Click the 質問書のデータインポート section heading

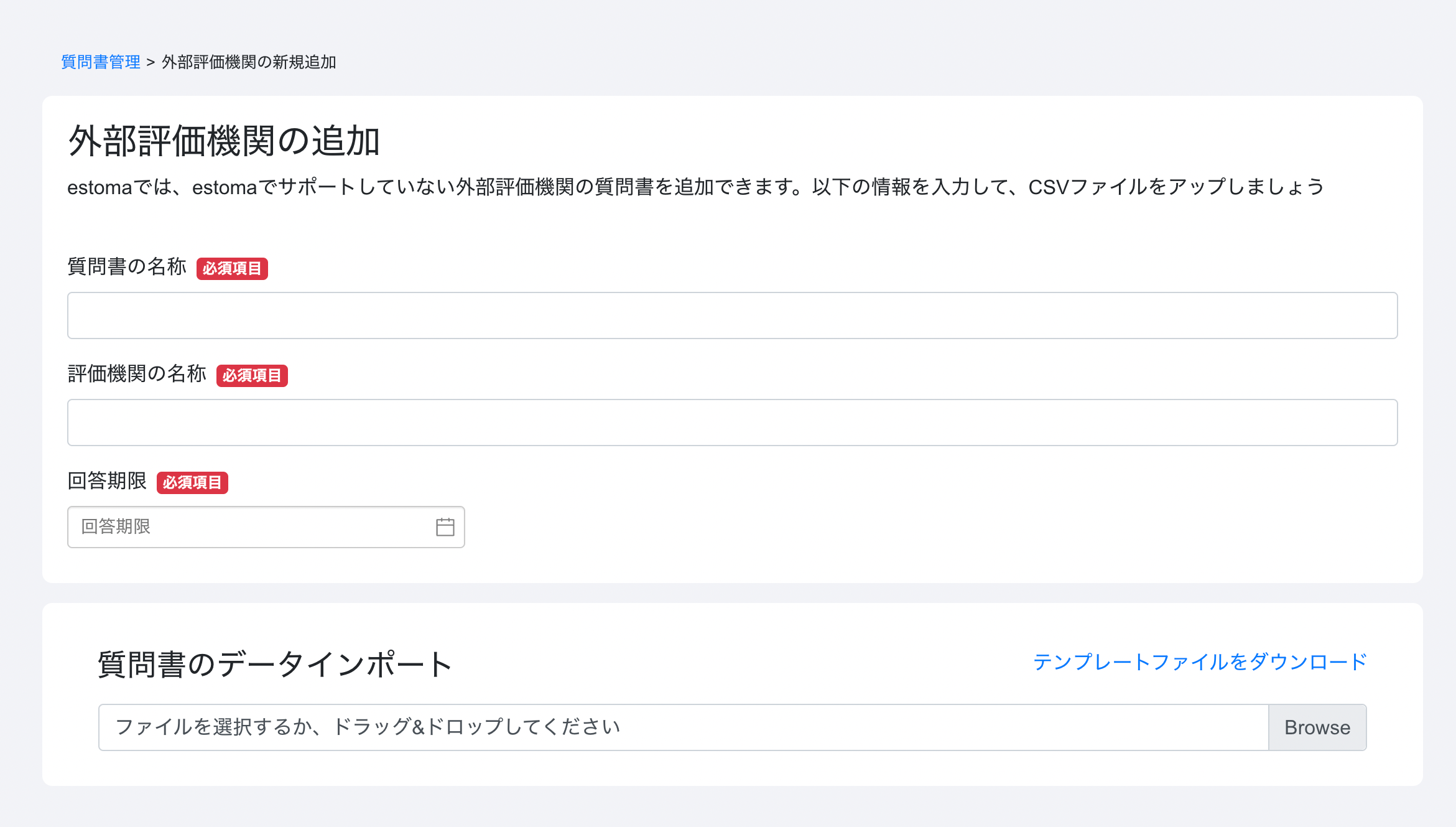(x=275, y=664)
